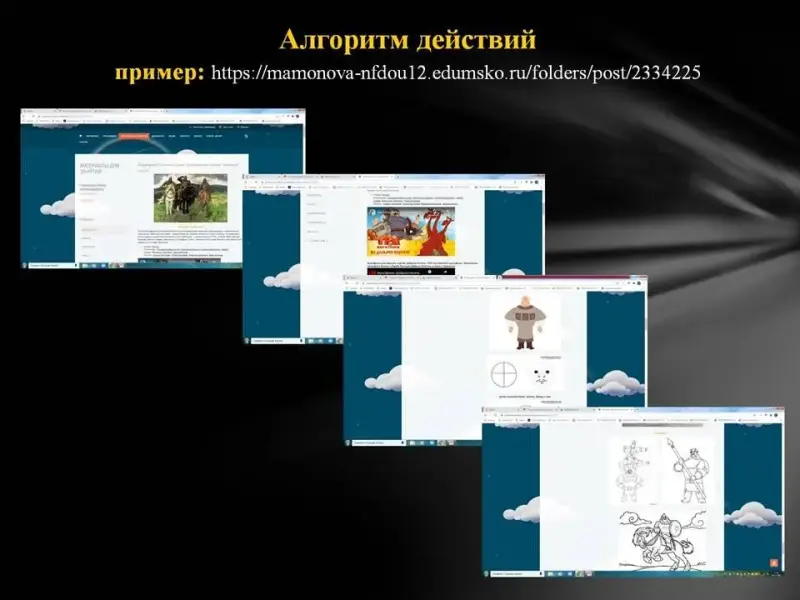Click the small face drawing image
This screenshot has width=800, height=600.
543,377
